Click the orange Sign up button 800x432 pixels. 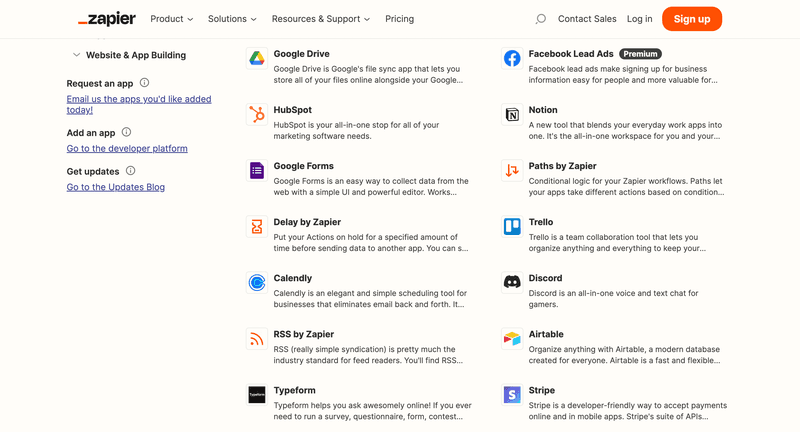tap(691, 19)
